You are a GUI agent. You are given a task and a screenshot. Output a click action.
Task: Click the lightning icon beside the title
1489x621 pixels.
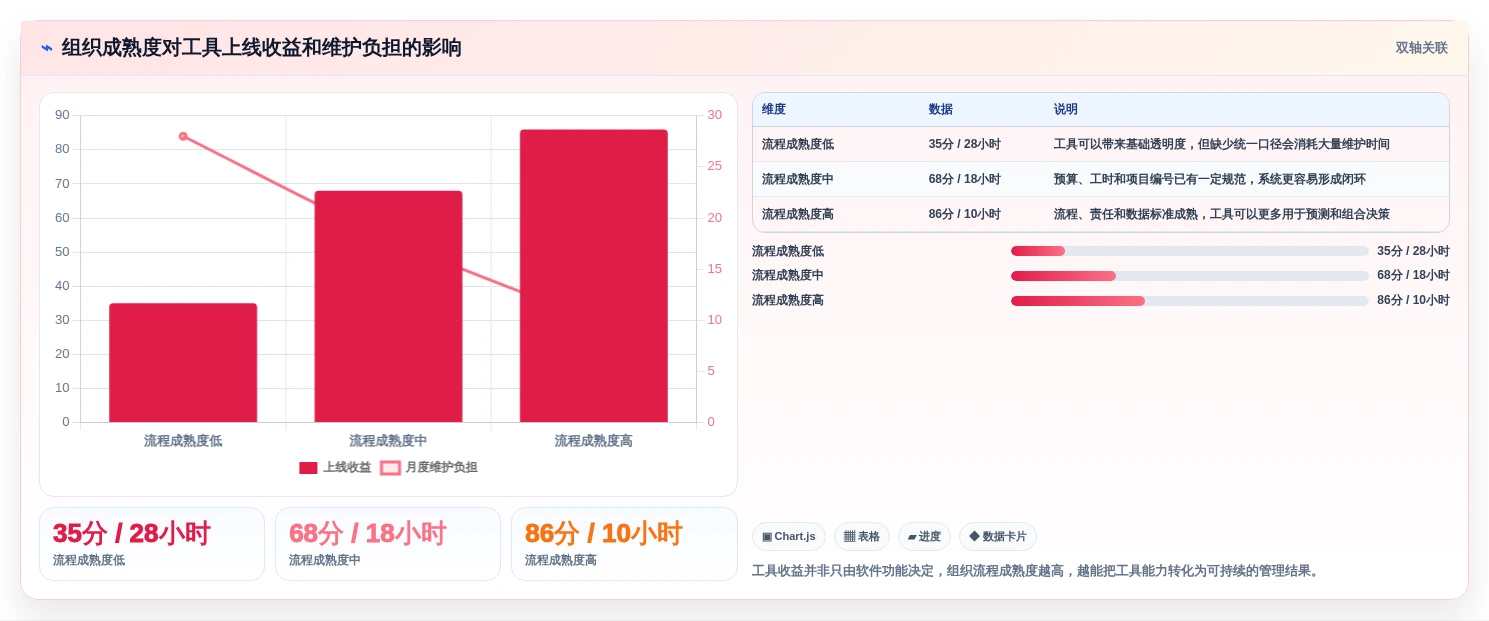click(46, 48)
